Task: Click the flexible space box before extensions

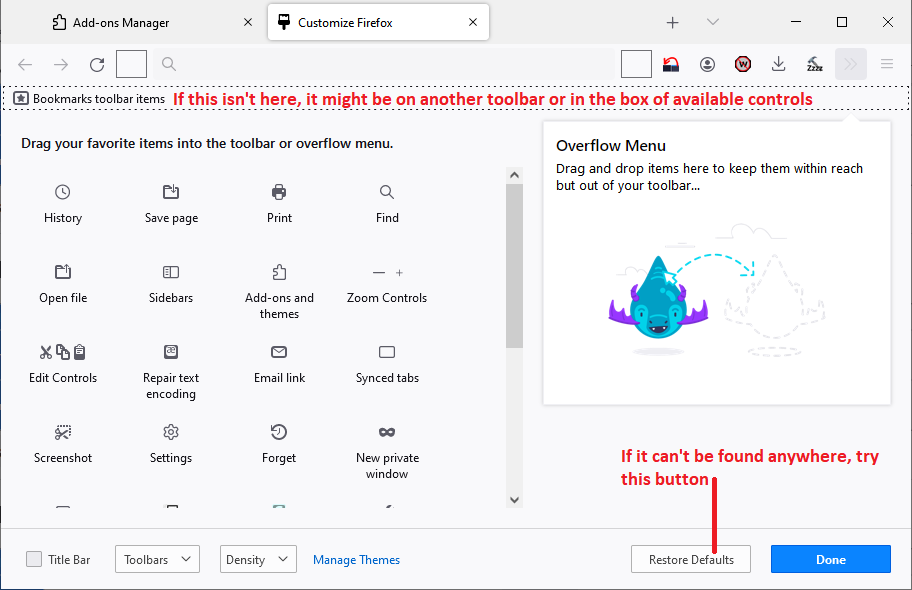Action: click(636, 64)
